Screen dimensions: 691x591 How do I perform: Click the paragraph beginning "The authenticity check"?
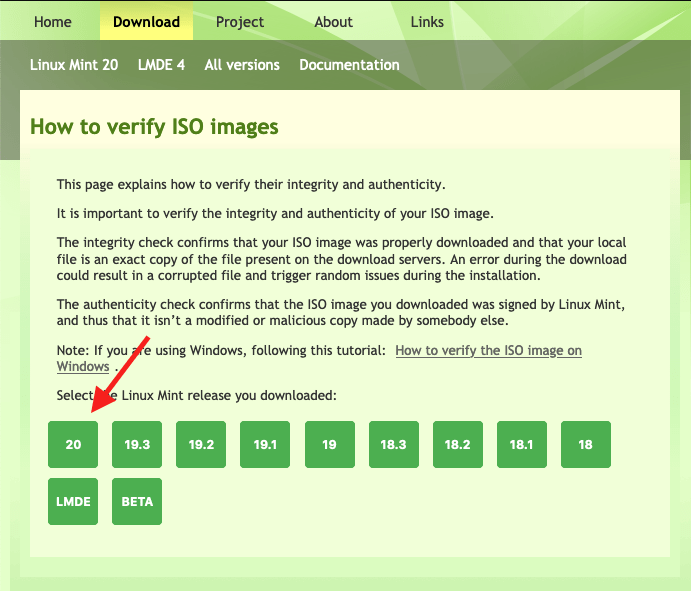341,312
